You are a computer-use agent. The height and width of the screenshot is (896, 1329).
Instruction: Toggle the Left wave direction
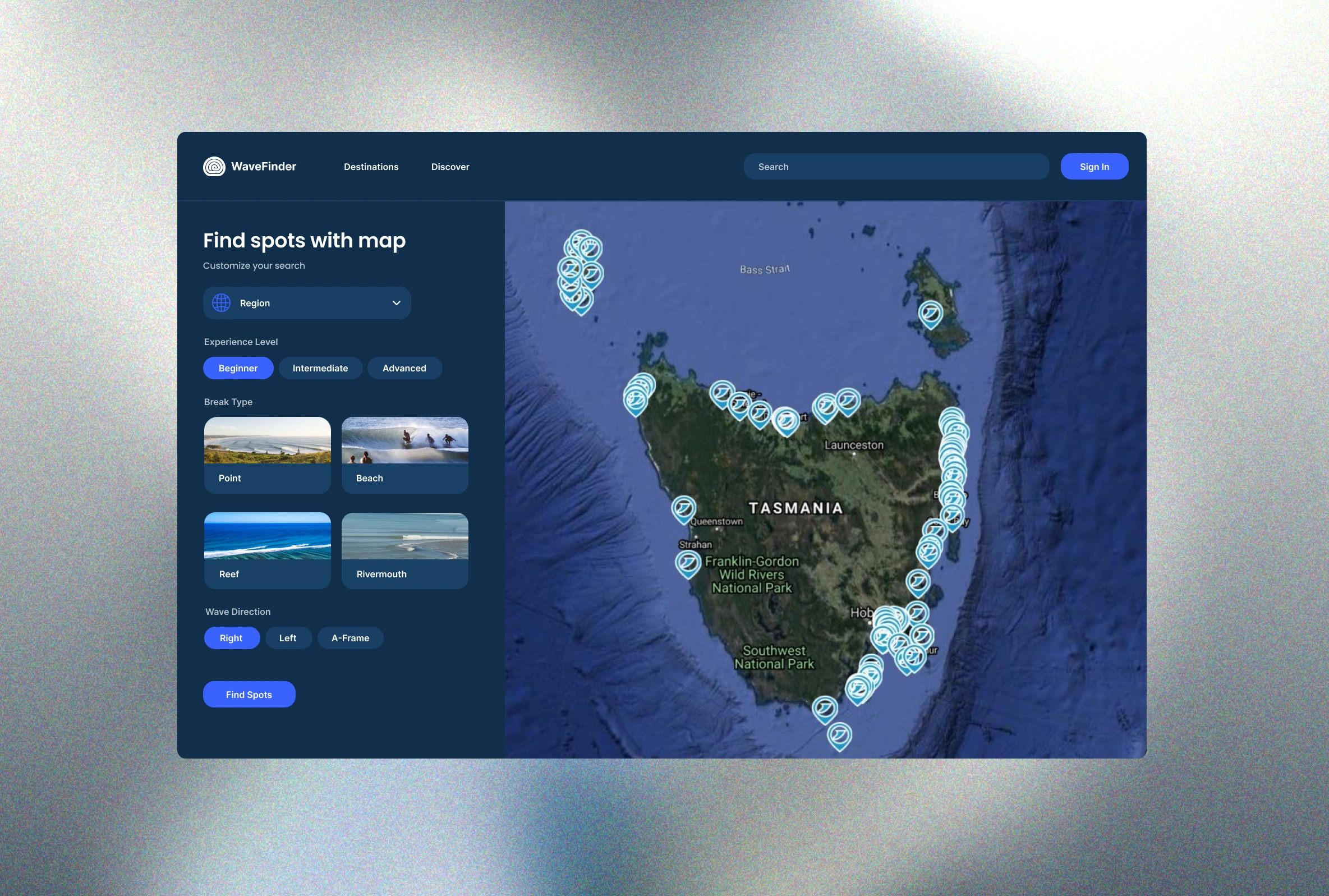tap(287, 638)
